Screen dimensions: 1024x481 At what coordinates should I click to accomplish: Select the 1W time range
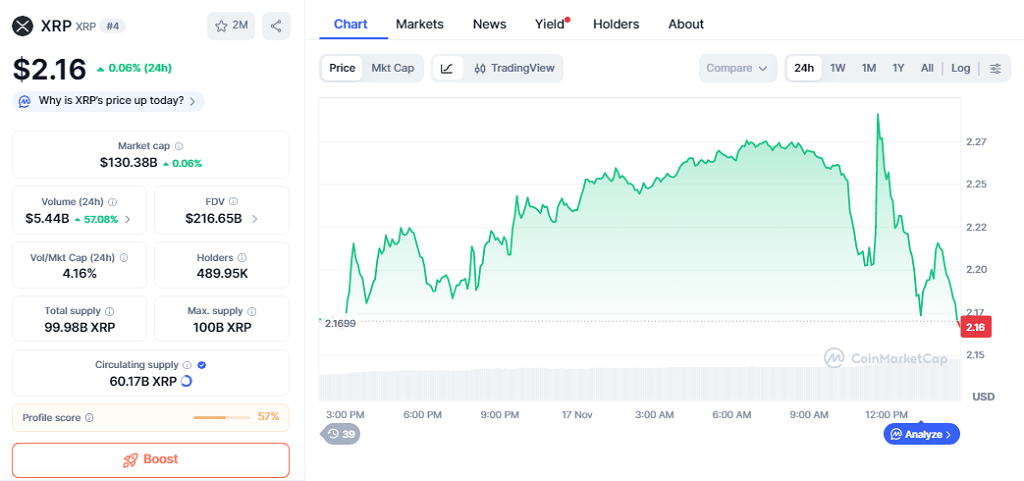point(838,68)
